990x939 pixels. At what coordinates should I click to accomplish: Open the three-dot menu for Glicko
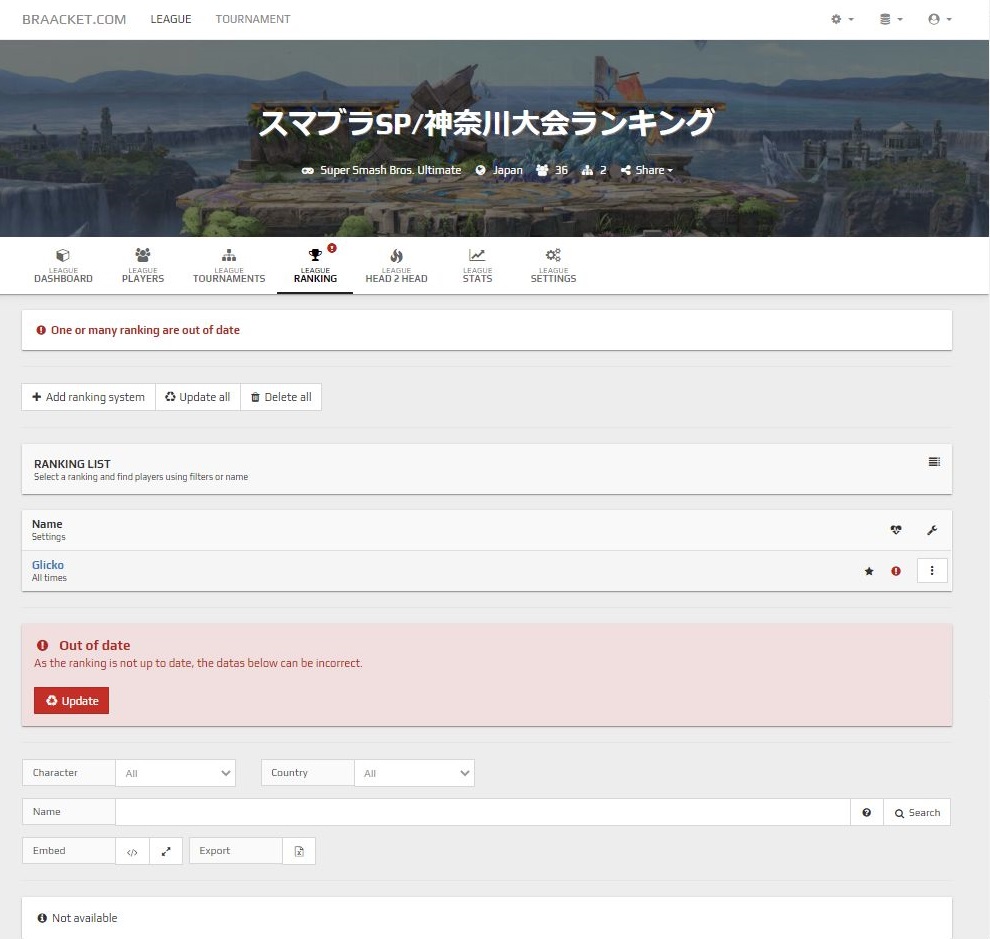932,571
